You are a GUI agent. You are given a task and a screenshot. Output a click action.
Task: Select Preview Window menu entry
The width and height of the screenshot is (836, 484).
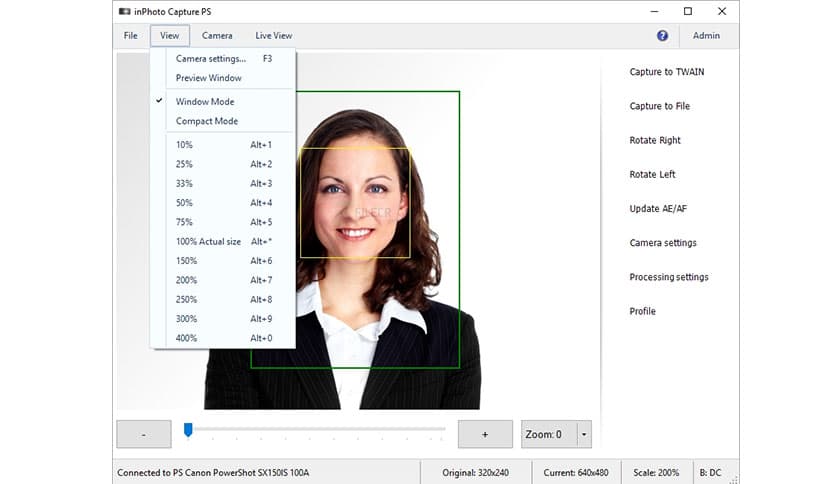208,78
